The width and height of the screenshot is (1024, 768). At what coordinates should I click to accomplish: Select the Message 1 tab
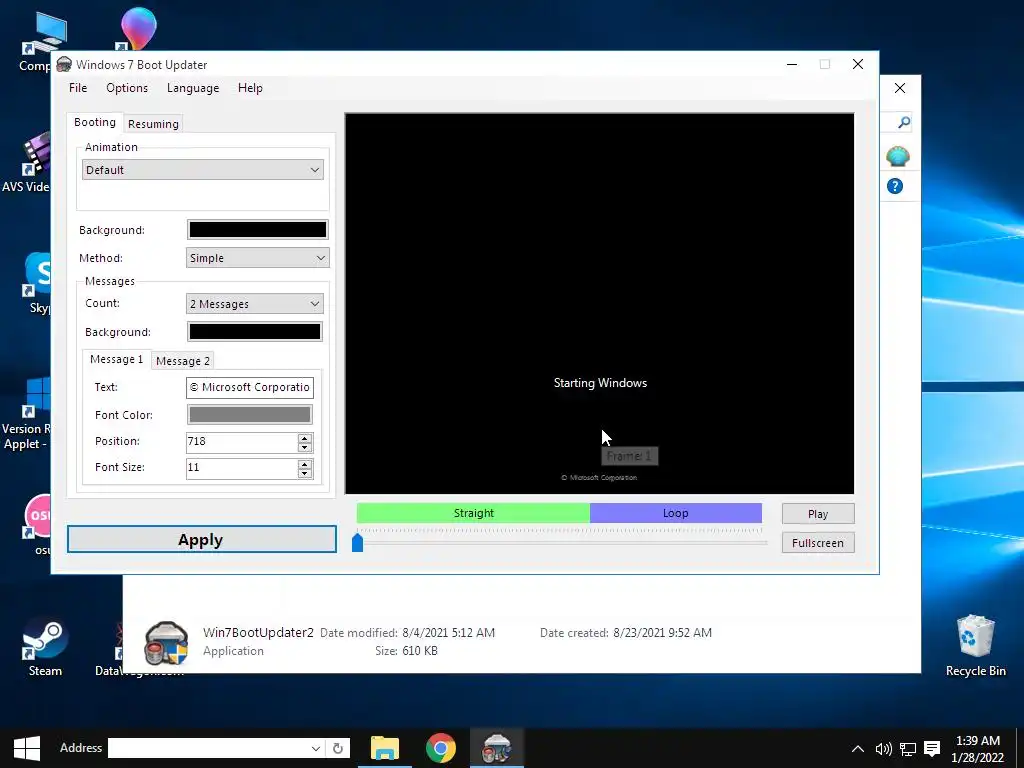[x=116, y=359]
